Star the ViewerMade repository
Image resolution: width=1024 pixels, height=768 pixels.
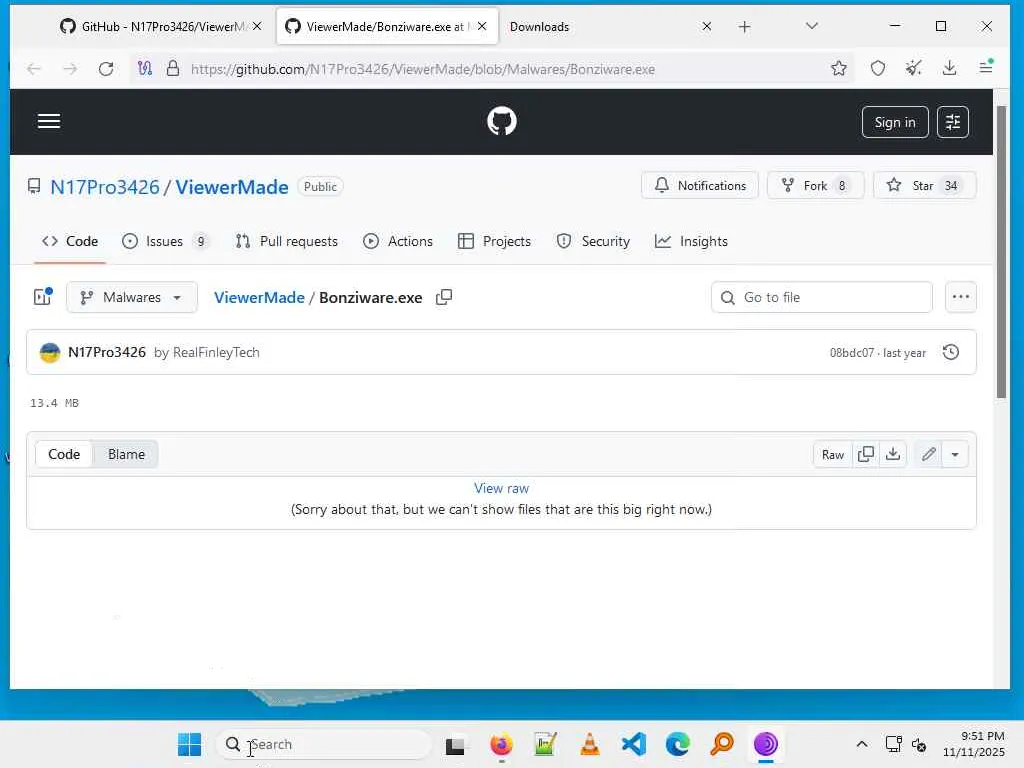tap(924, 185)
